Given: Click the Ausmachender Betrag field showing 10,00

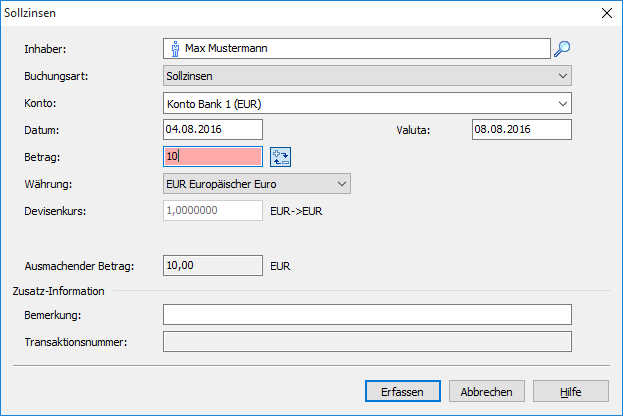Looking at the screenshot, I should 212,266.
